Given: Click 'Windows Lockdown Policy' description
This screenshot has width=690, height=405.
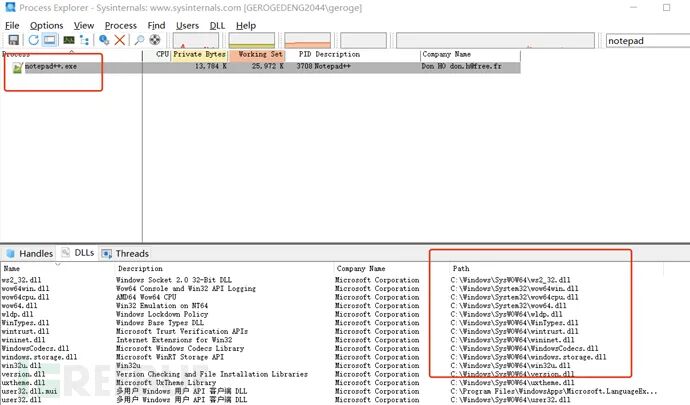Looking at the screenshot, I should (x=162, y=314).
